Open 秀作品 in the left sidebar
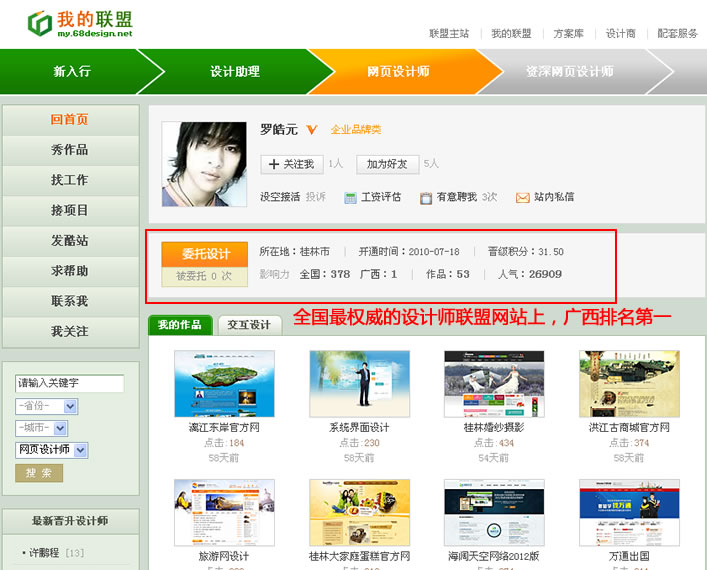707x570 pixels. [x=70, y=150]
